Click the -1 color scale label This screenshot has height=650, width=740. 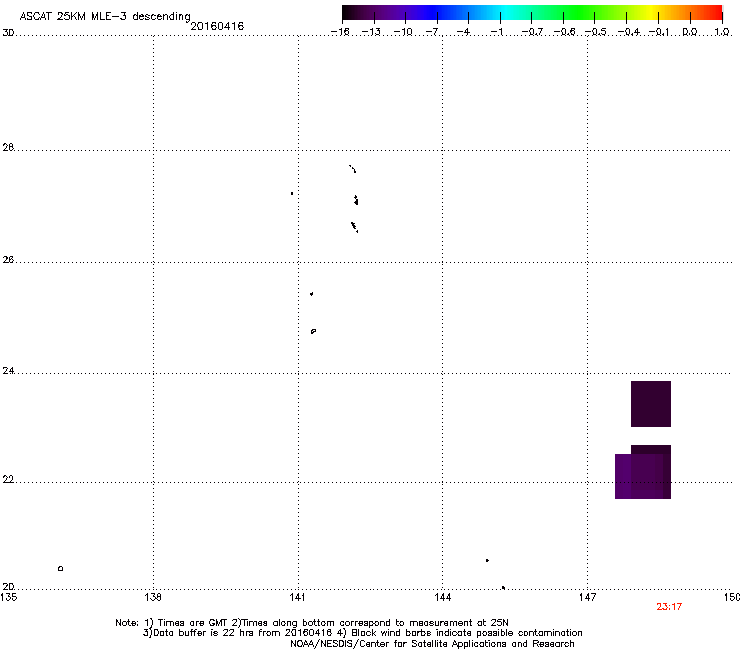[496, 32]
